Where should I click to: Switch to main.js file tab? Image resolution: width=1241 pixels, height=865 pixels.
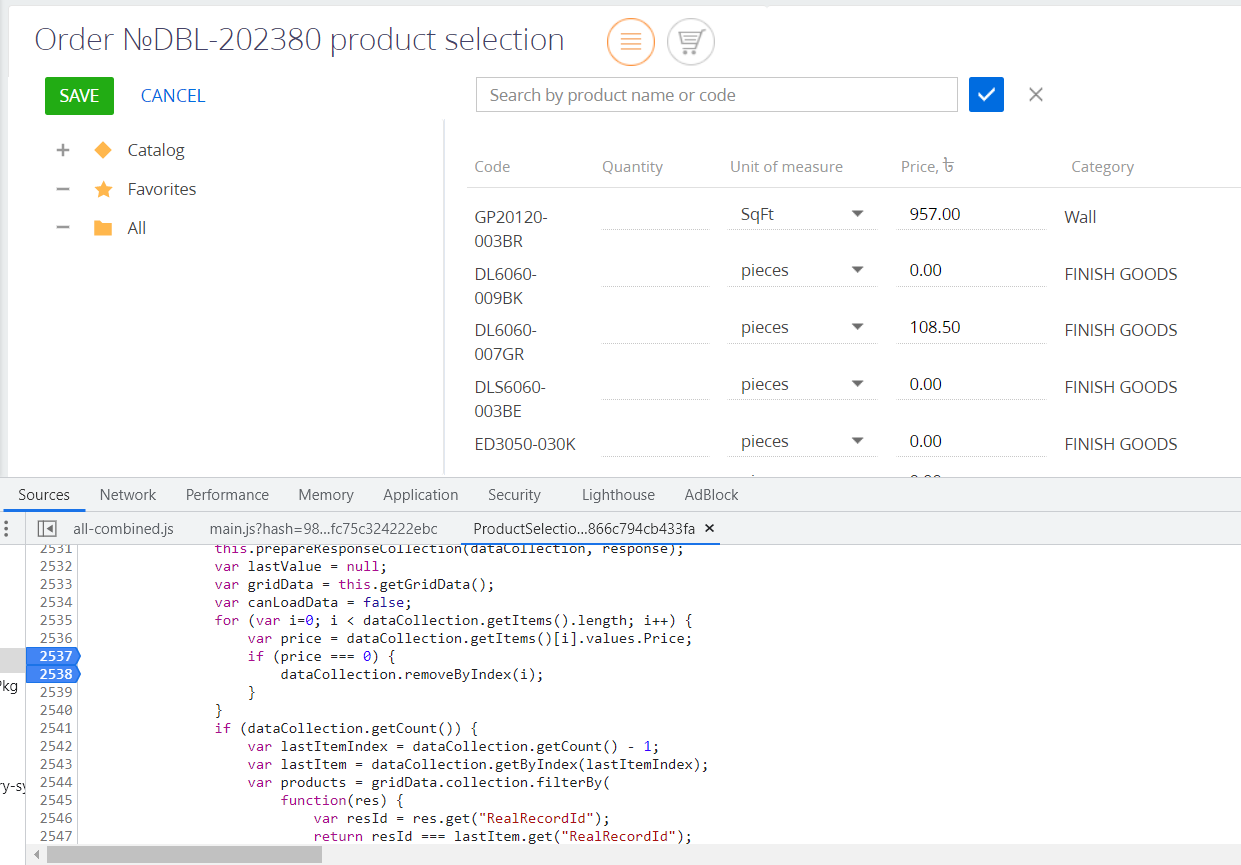323,528
